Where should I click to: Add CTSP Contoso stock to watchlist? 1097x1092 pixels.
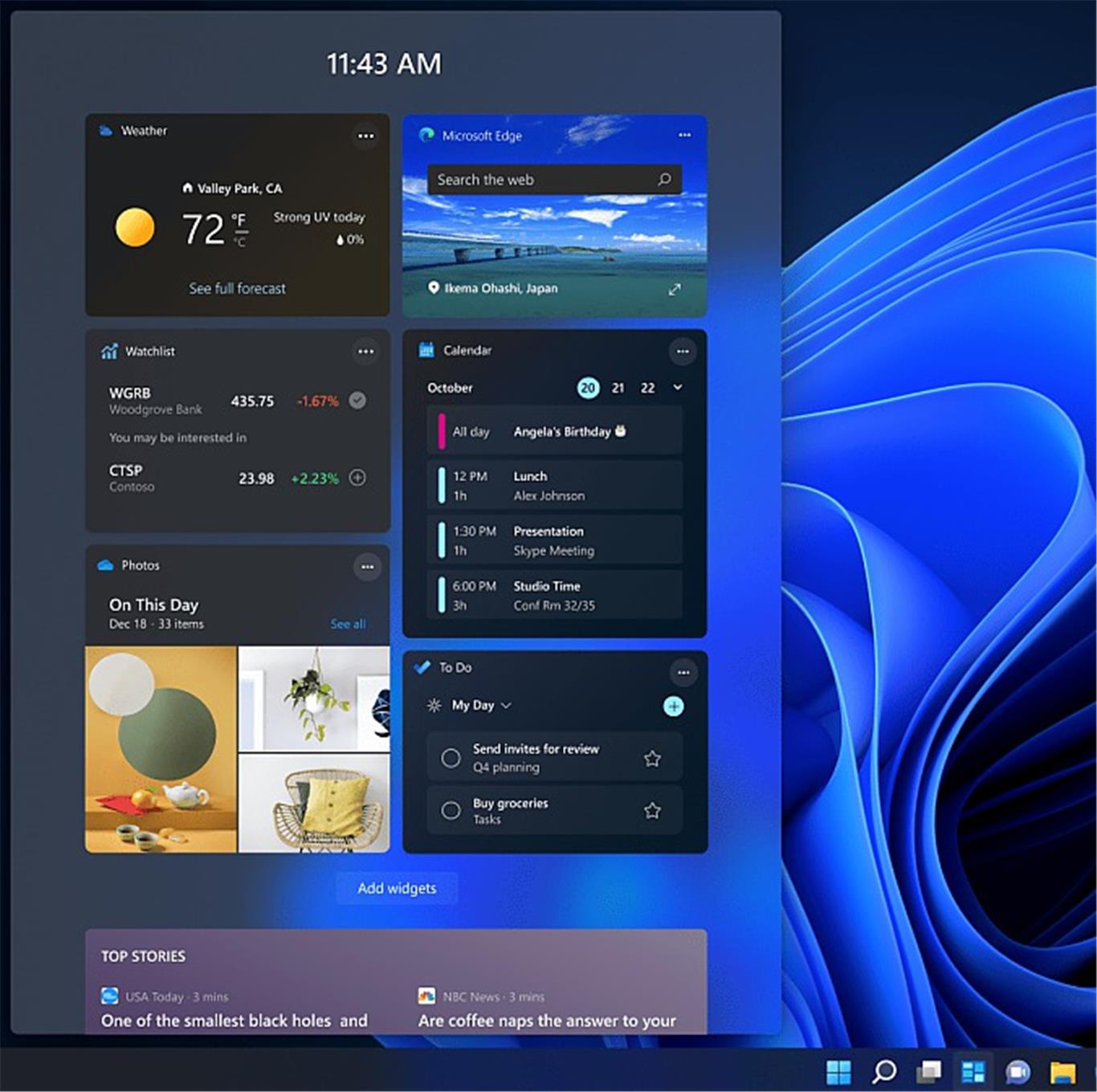coord(358,478)
